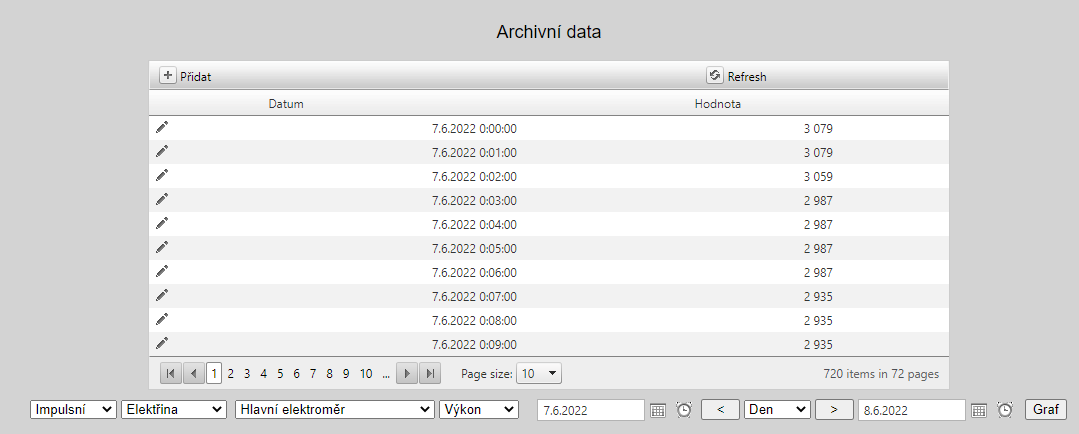The height and width of the screenshot is (434, 1079).
Task: Go to next page using arrow button
Action: (x=407, y=373)
